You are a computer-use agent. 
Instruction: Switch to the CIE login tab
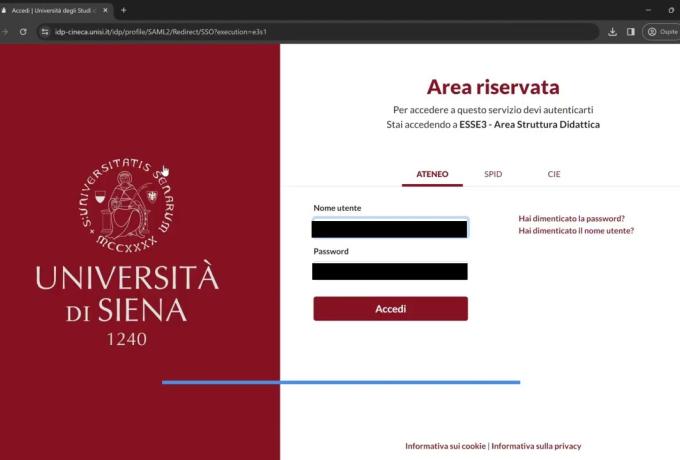pyautogui.click(x=554, y=174)
